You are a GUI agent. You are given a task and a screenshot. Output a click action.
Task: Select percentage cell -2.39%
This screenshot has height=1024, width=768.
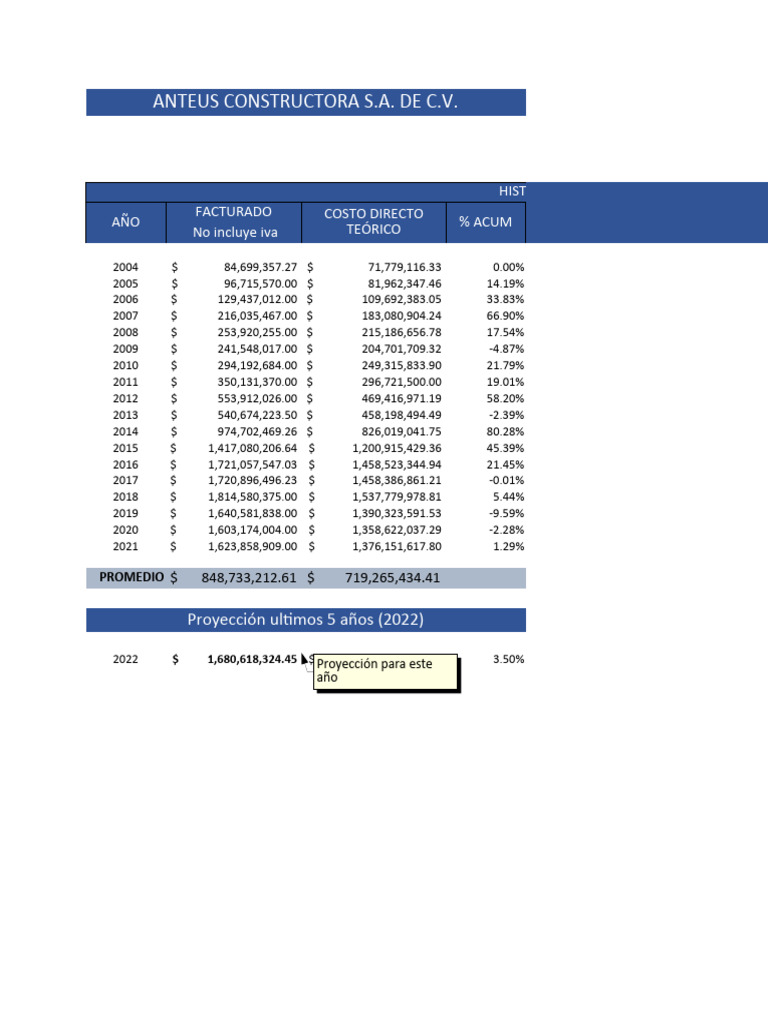tap(506, 415)
